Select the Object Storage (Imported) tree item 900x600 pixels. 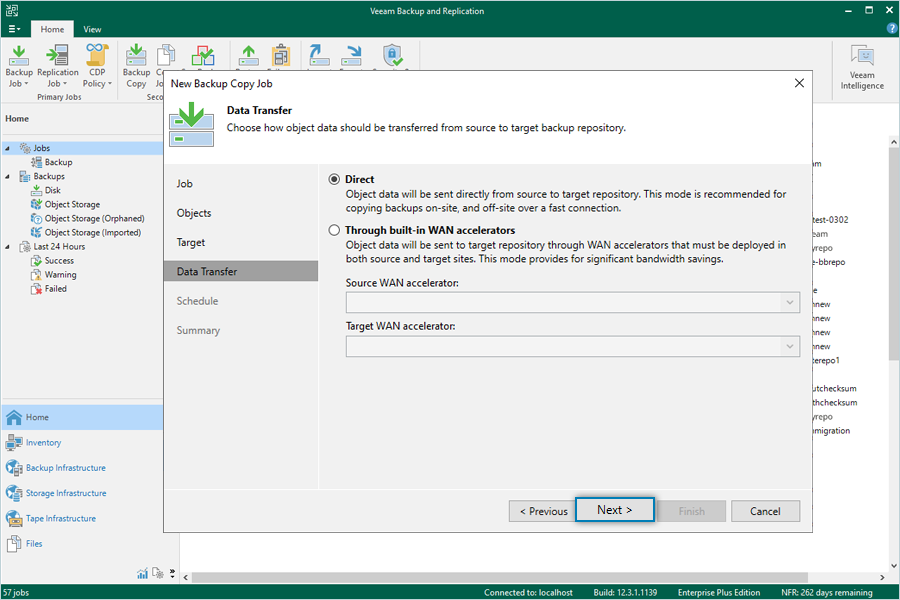tap(93, 233)
